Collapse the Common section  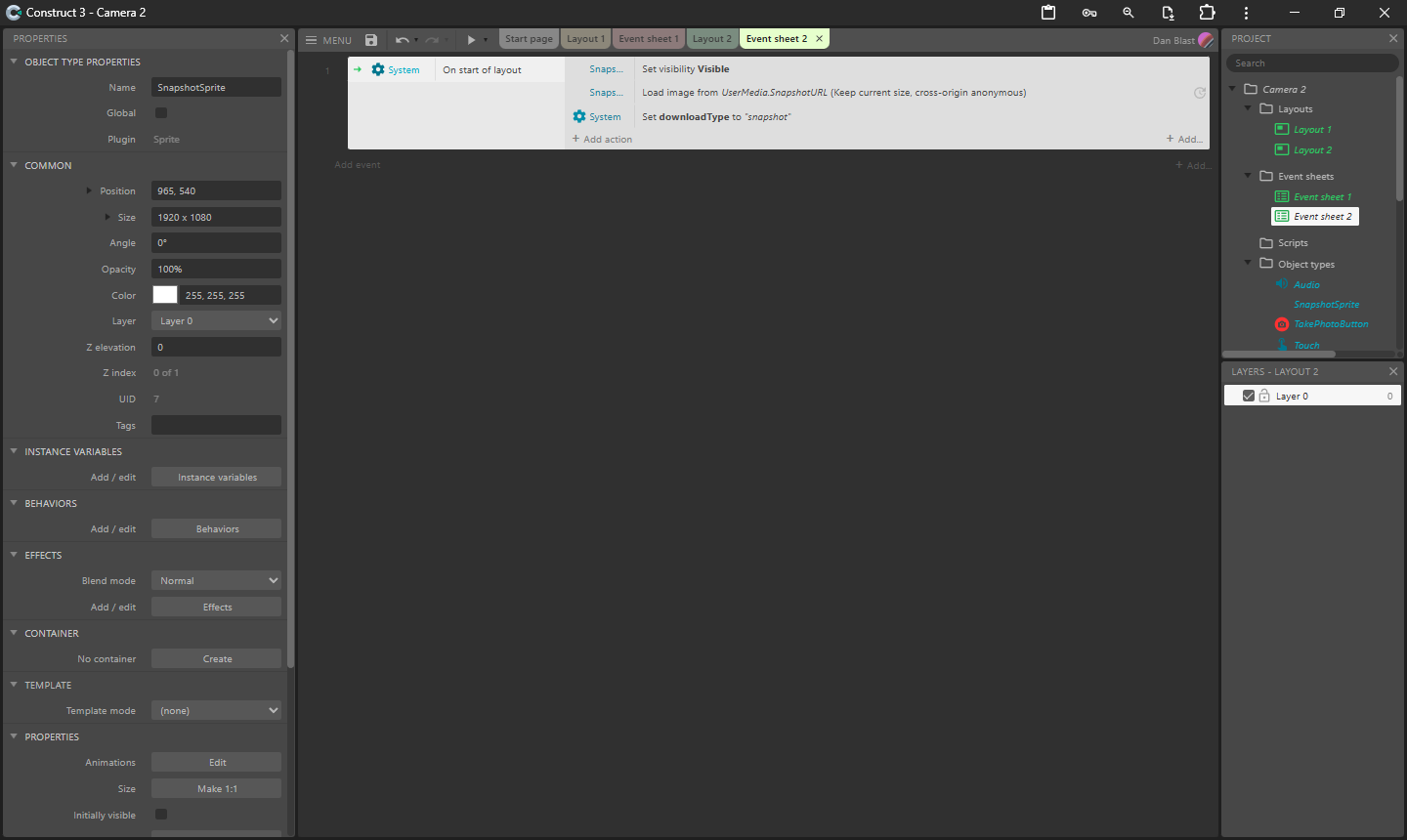[x=14, y=165]
